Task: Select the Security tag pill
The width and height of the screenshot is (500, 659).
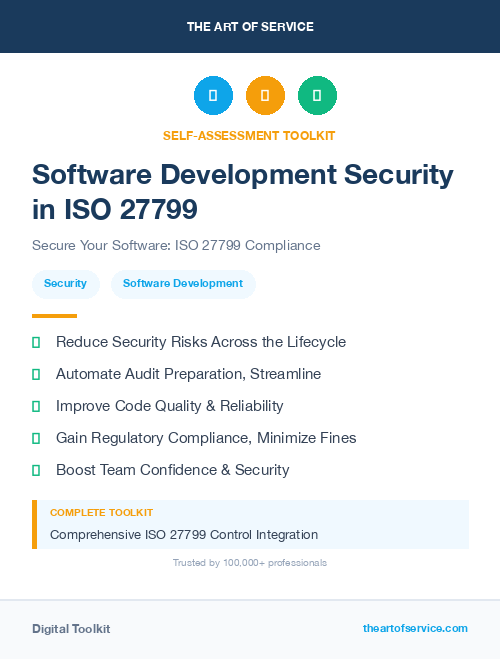Action: [66, 284]
